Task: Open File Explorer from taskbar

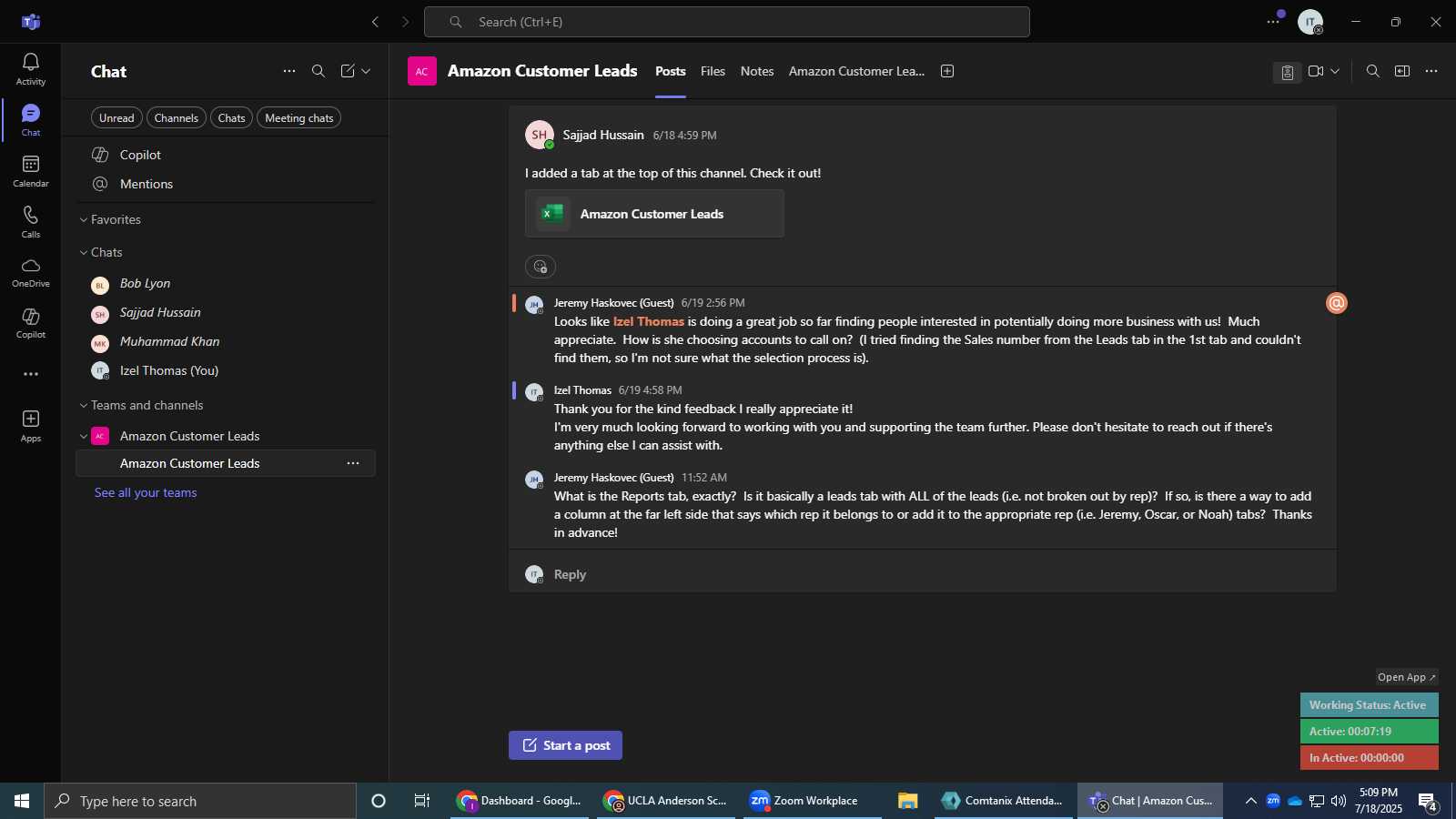Action: 907,801
